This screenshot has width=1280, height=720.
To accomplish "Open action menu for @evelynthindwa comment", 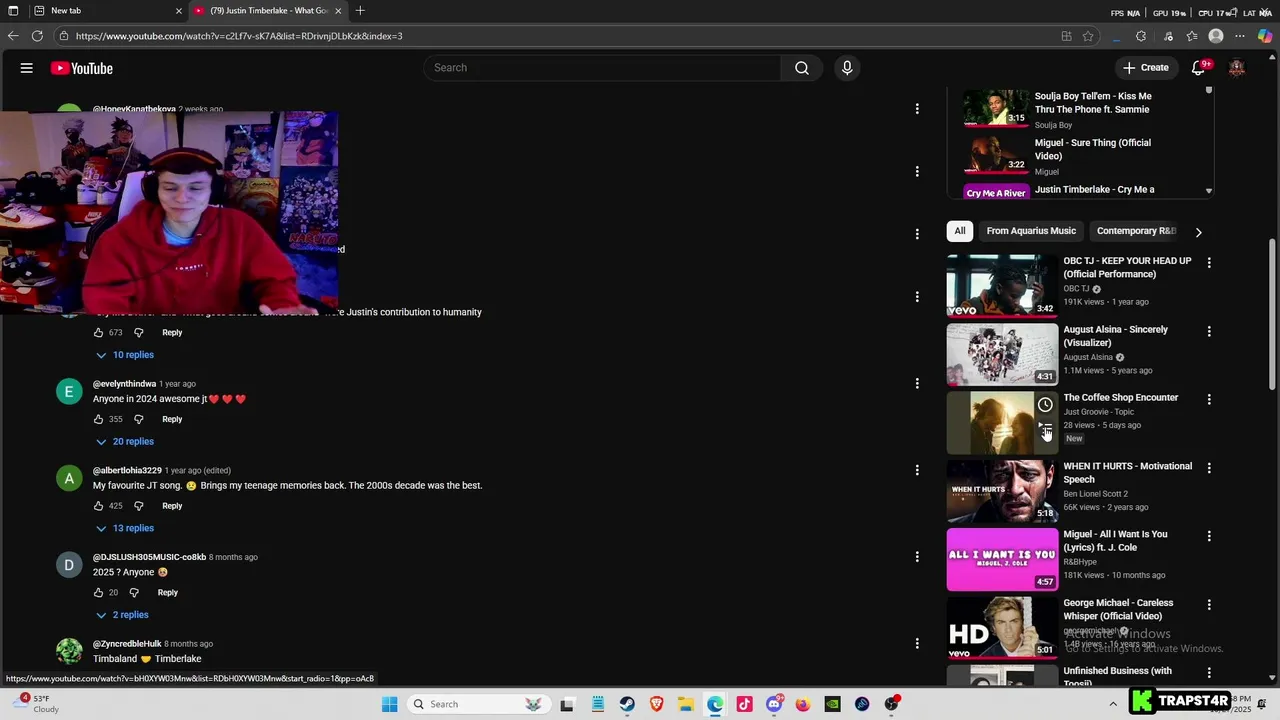I will [917, 384].
